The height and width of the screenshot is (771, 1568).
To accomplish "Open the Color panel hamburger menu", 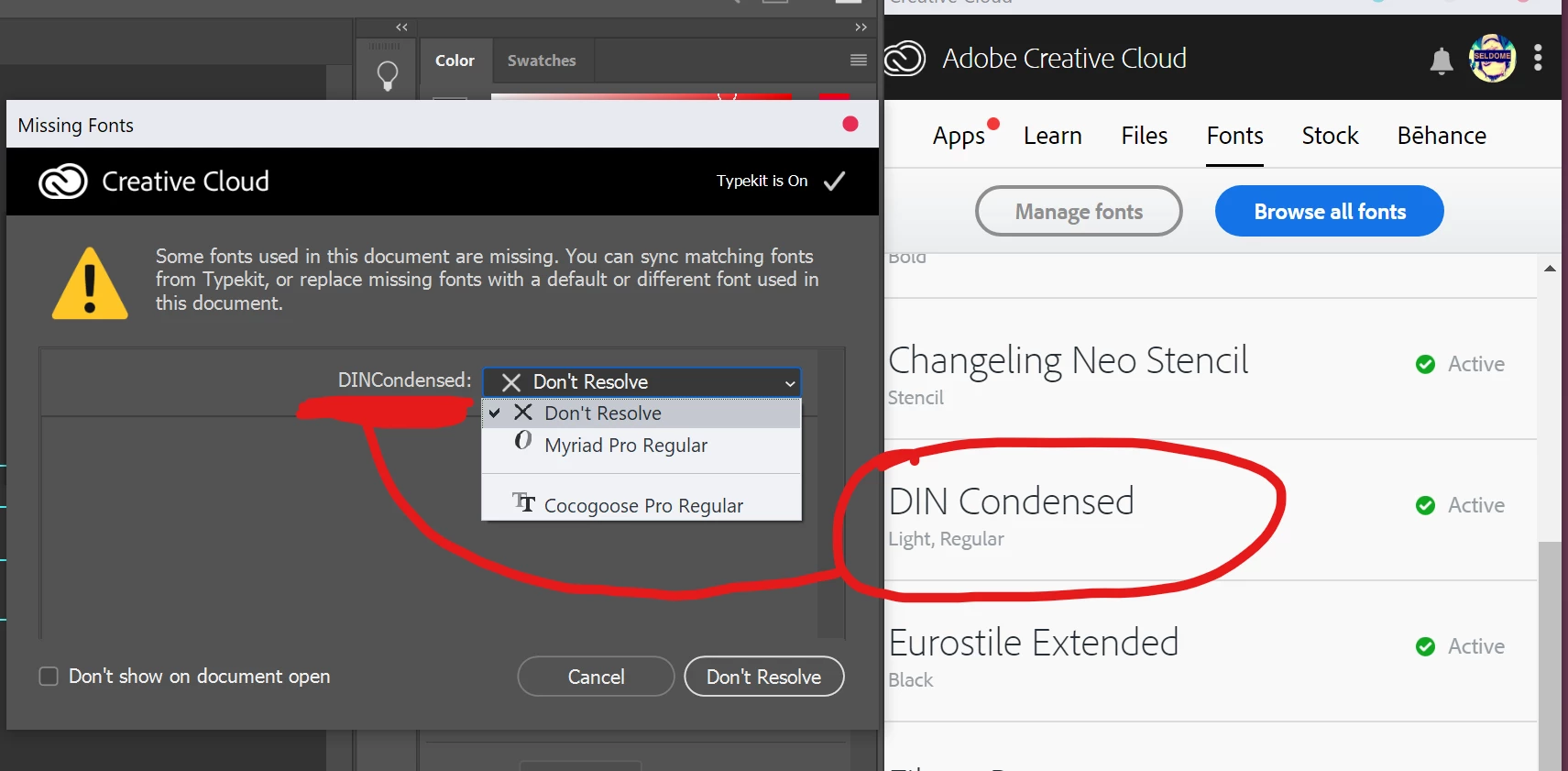I will [859, 61].
